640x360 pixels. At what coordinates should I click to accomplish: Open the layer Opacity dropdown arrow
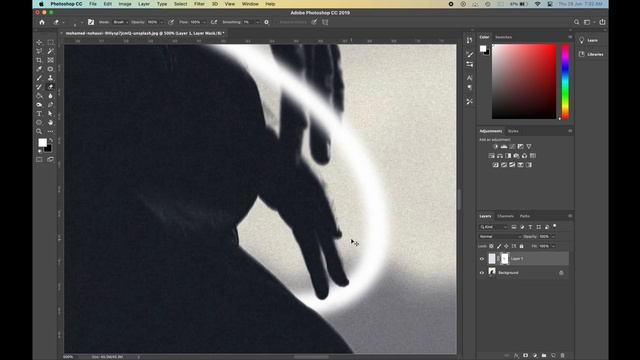pos(553,236)
